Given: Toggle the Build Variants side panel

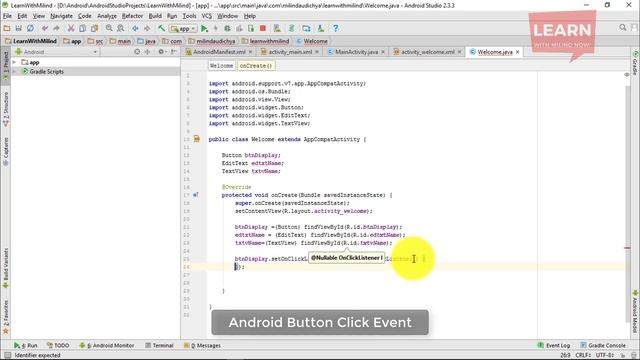Looking at the screenshot, I should click(x=6, y=268).
